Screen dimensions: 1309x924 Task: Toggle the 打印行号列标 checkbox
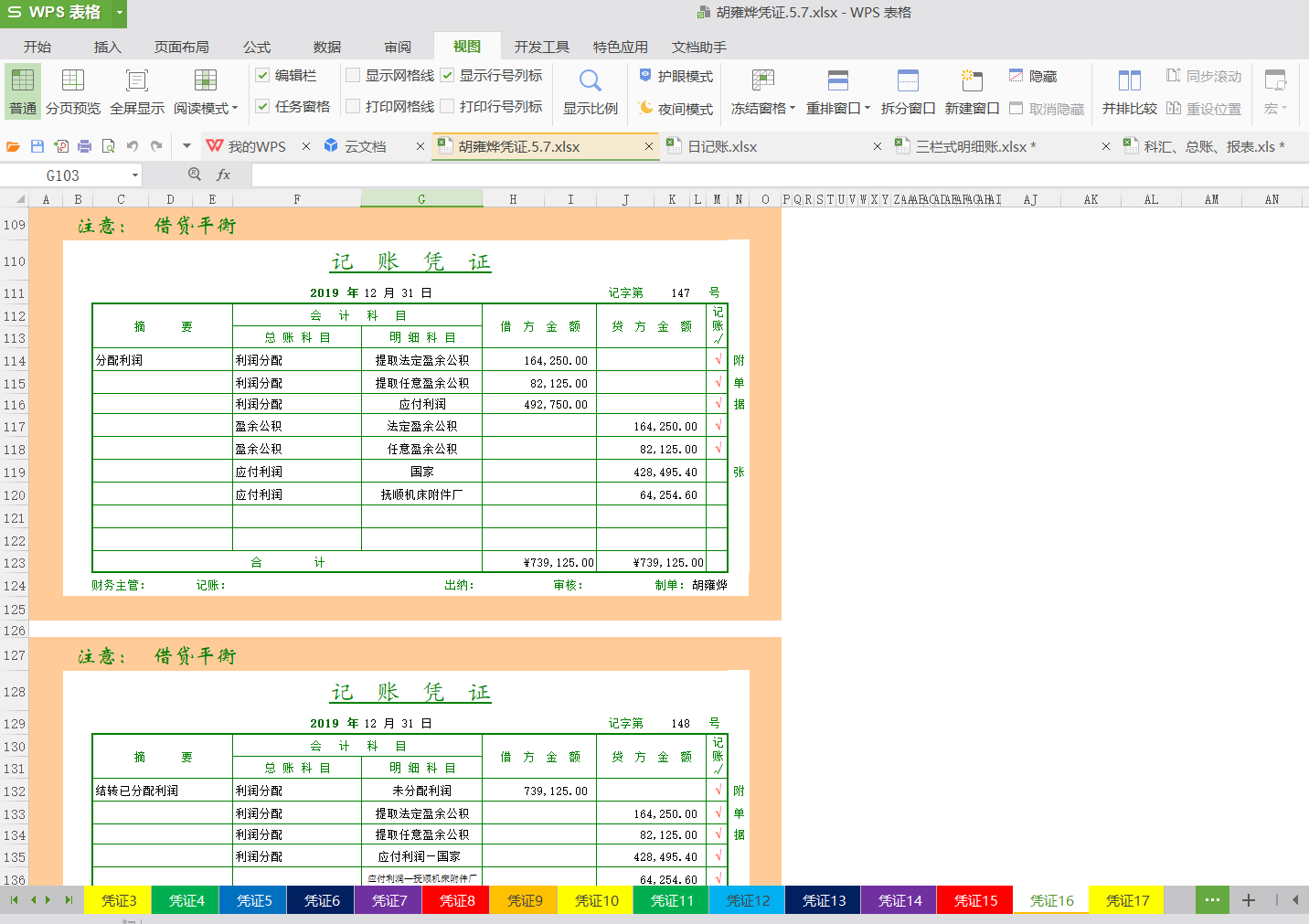point(447,107)
